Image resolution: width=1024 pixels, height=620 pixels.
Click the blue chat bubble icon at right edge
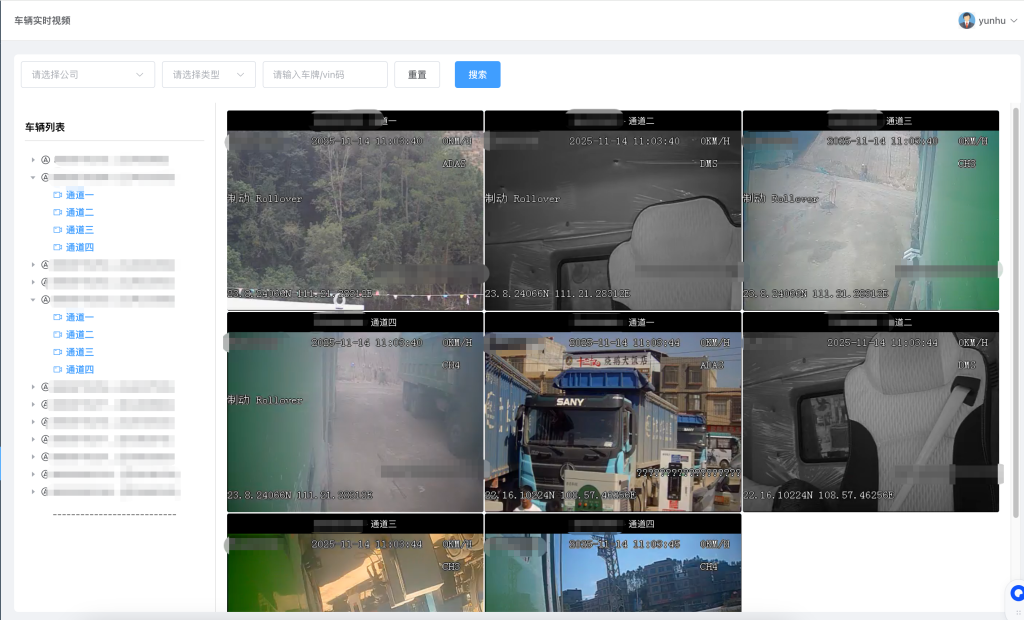pos(1017,592)
